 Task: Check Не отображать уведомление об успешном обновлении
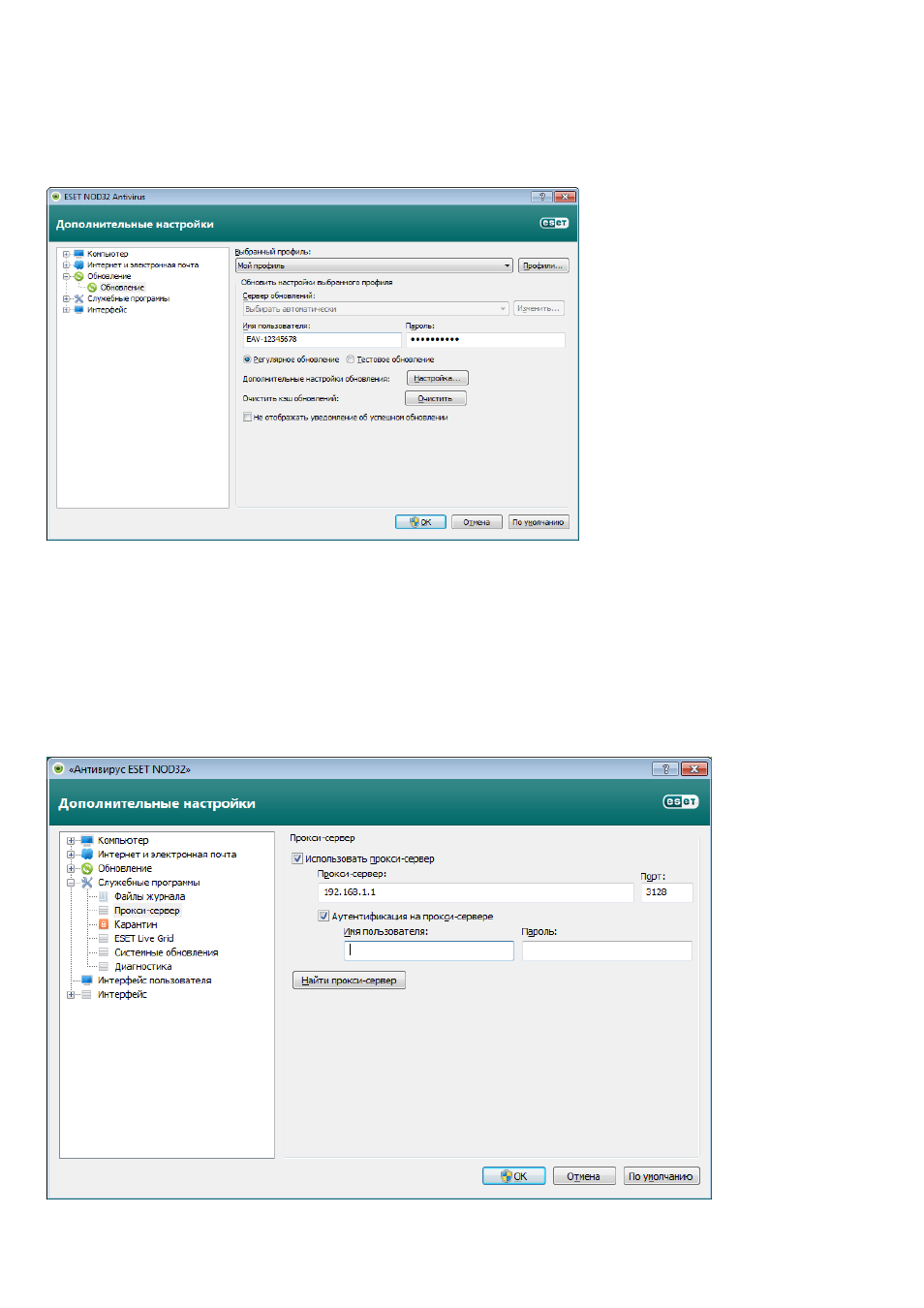coord(247,418)
